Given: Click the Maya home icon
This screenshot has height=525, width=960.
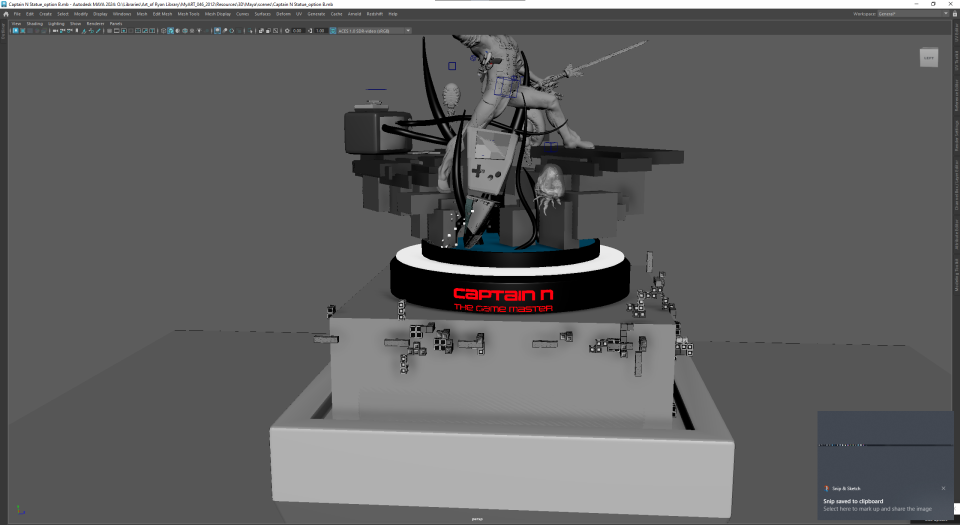Looking at the screenshot, I should (6, 13).
